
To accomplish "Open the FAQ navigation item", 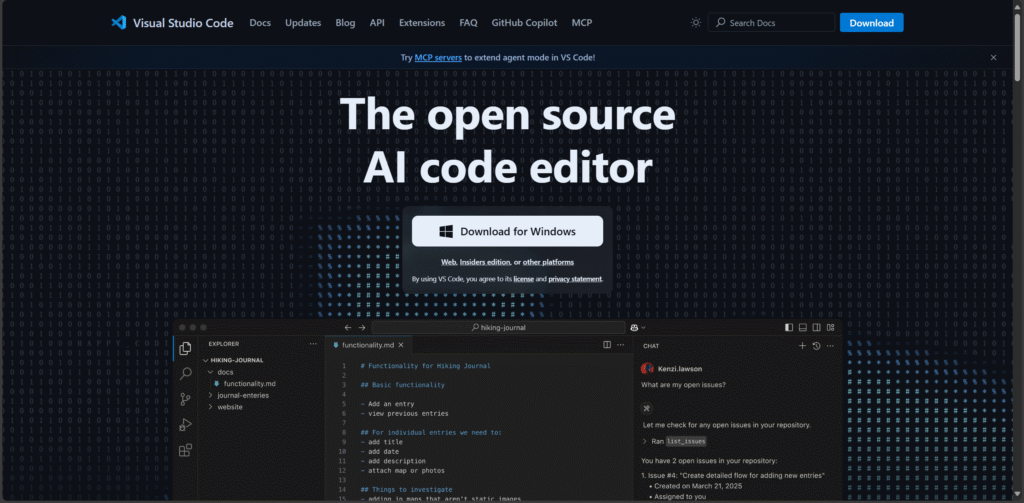I will 468,23.
